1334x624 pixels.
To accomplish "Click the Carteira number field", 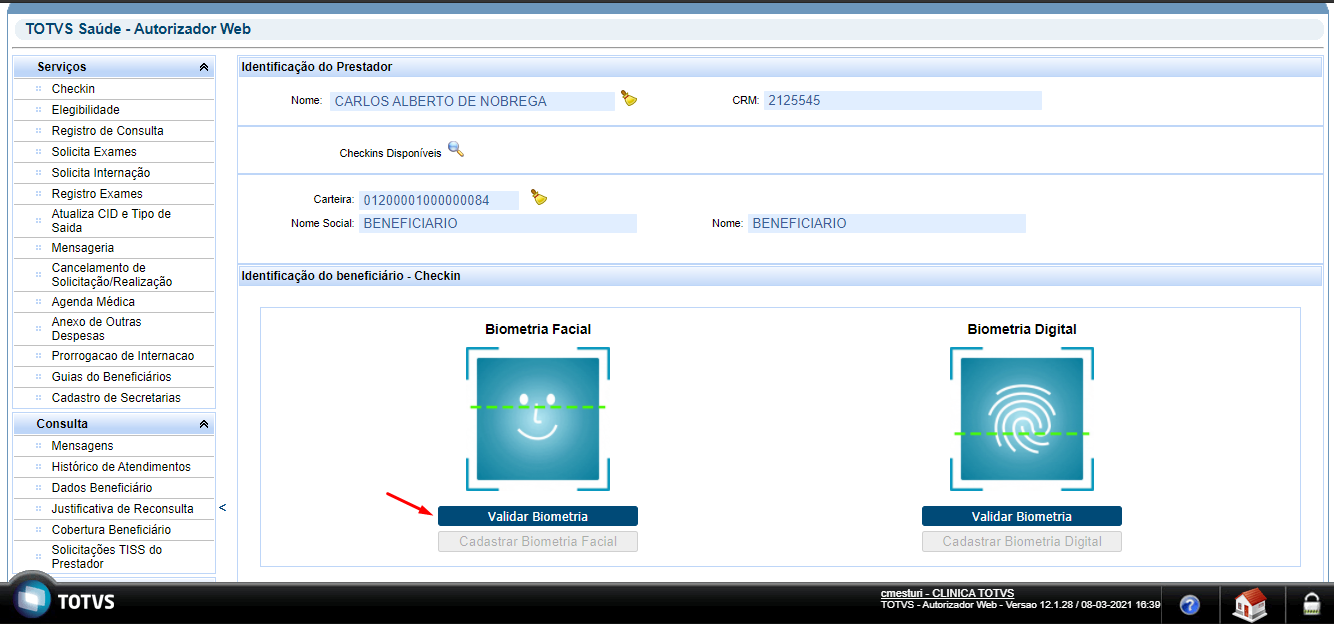I will point(439,200).
